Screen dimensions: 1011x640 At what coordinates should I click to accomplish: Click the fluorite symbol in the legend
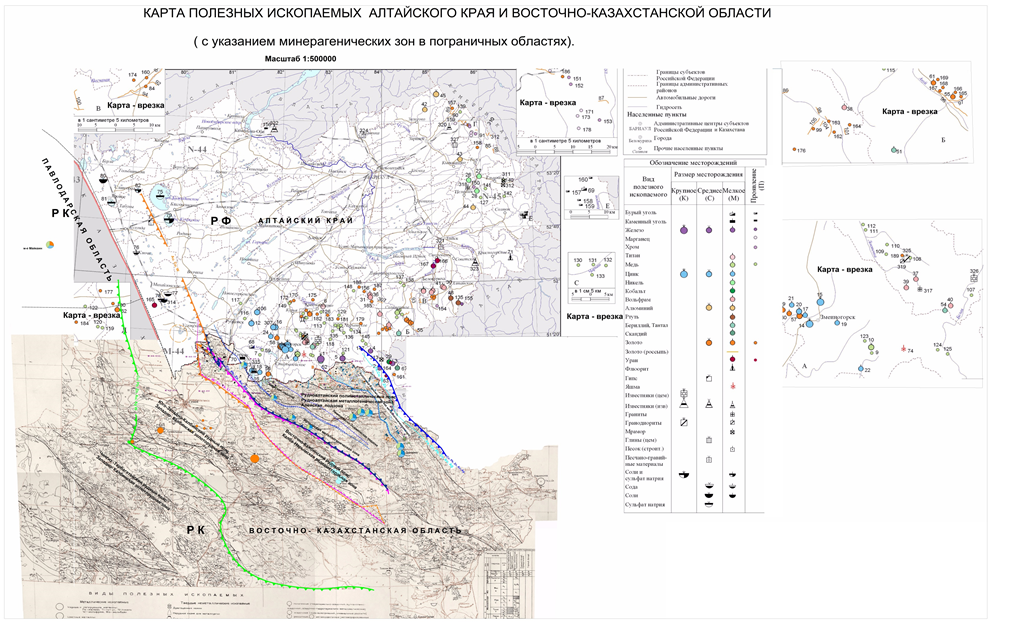point(733,368)
